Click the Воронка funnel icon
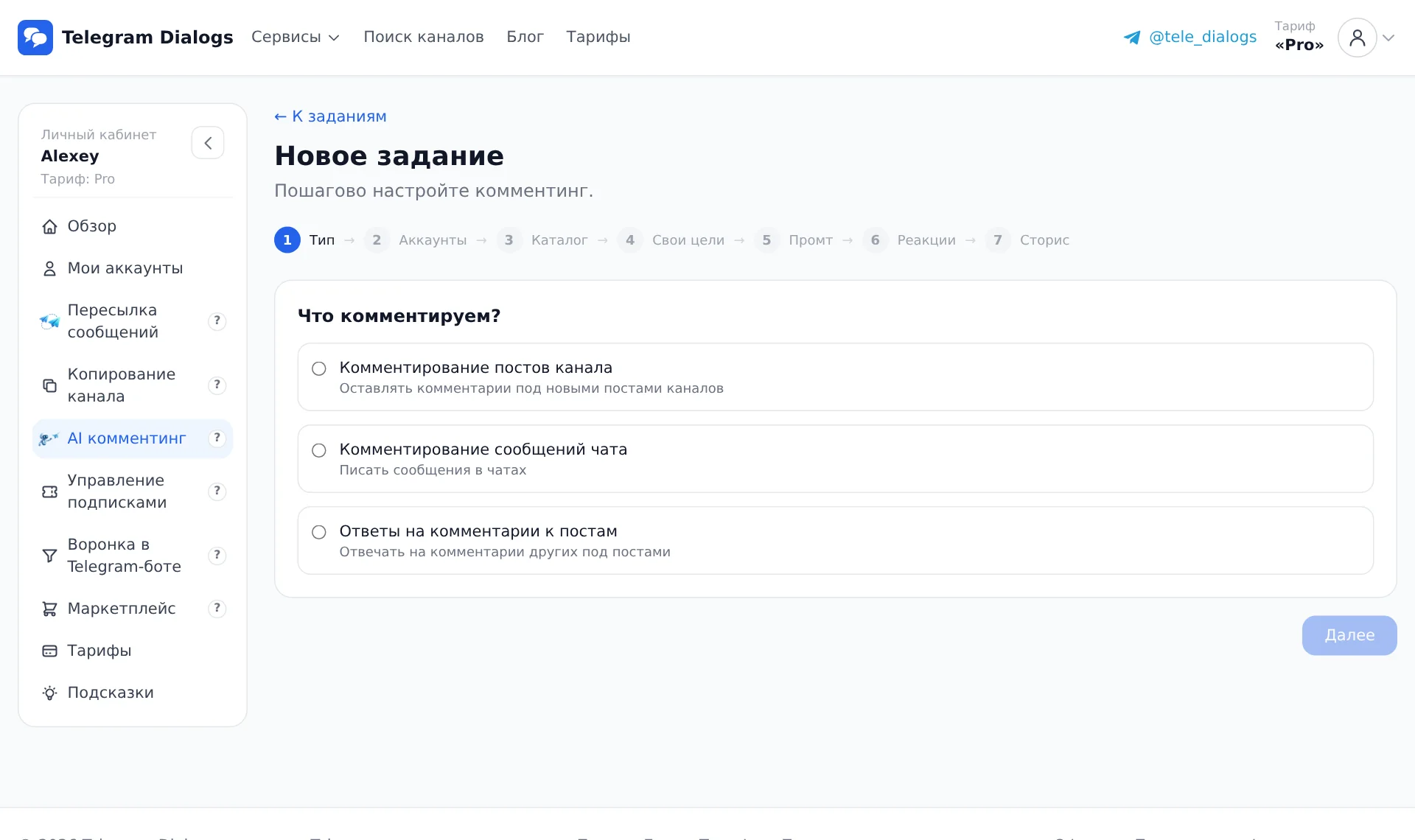Image resolution: width=1415 pixels, height=840 pixels. [x=49, y=556]
